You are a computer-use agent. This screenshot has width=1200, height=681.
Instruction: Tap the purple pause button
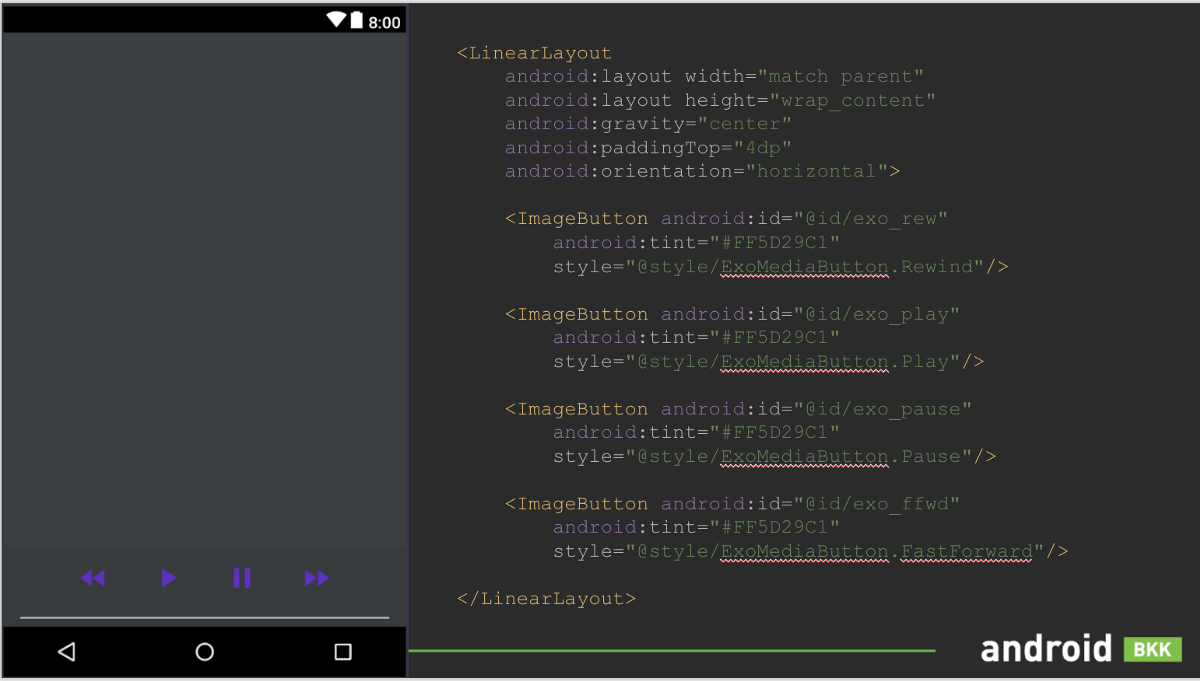242,578
